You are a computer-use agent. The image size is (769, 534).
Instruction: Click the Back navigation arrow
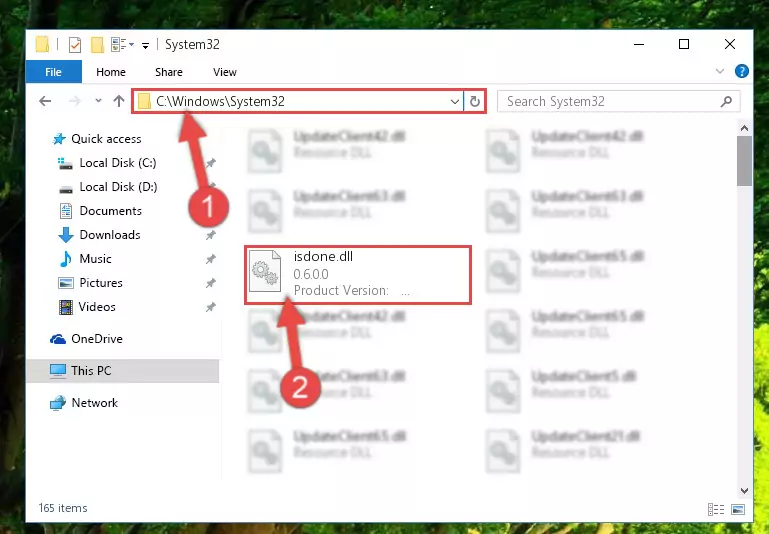coord(45,101)
